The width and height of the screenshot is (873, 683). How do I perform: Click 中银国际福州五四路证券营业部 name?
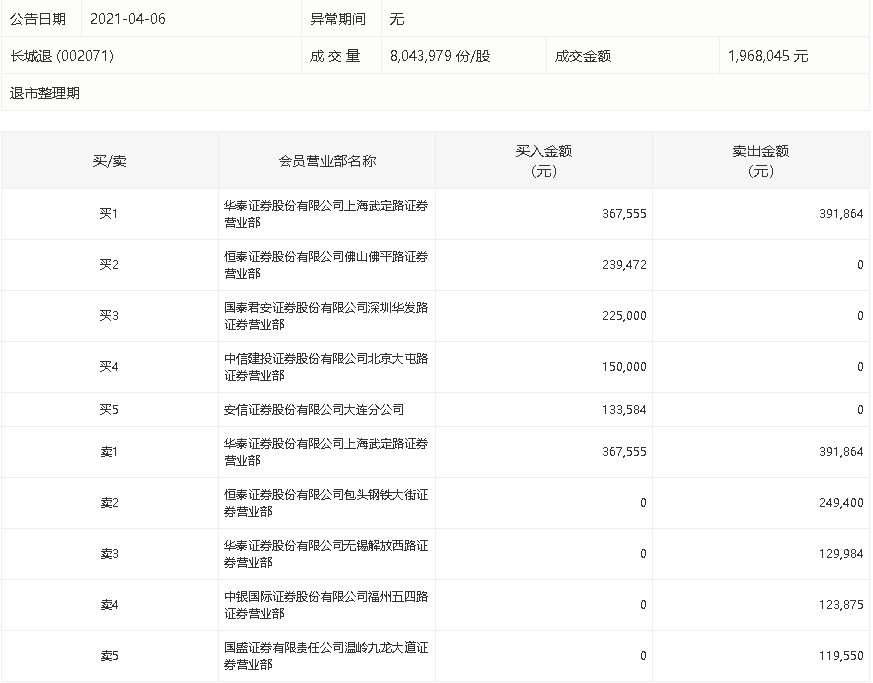tap(326, 605)
